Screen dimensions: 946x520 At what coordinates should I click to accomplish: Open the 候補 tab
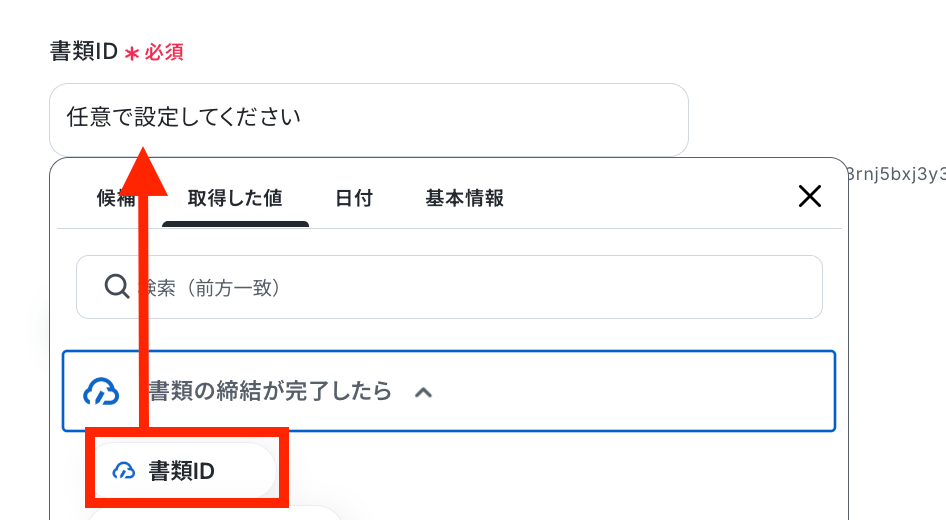click(x=116, y=198)
